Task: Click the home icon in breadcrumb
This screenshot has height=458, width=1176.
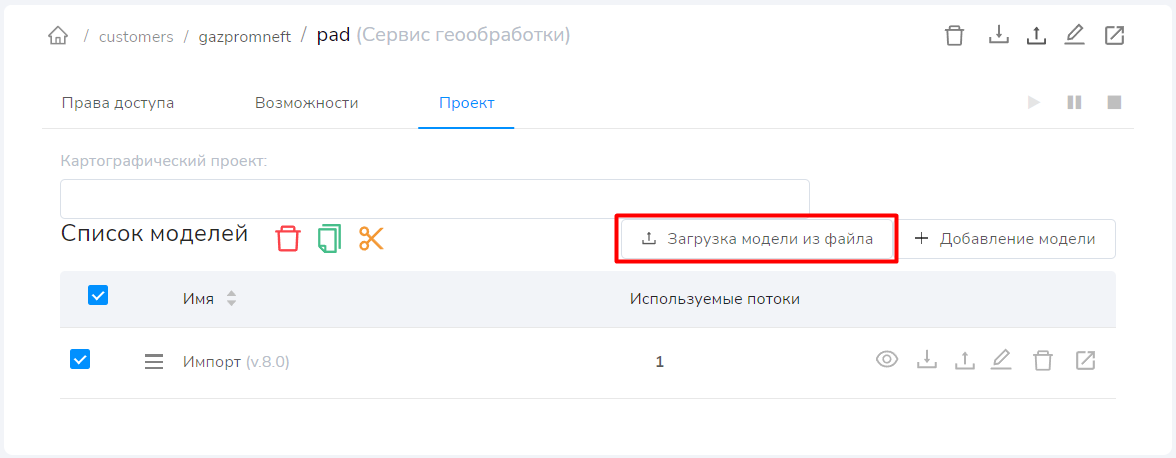Action: 58,36
